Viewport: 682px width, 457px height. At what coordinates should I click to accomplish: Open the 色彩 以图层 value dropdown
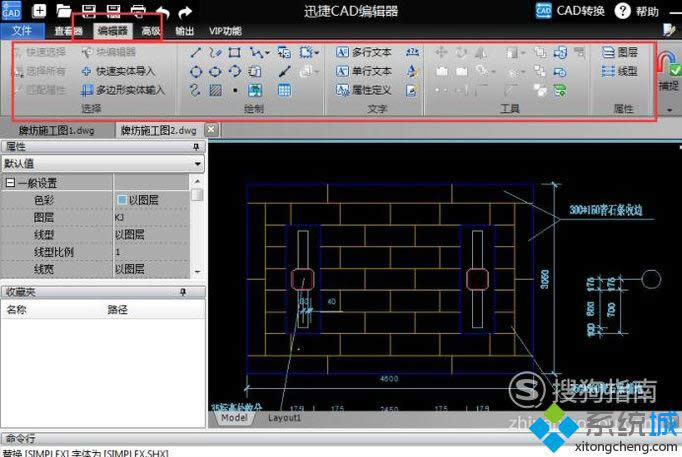tap(152, 200)
